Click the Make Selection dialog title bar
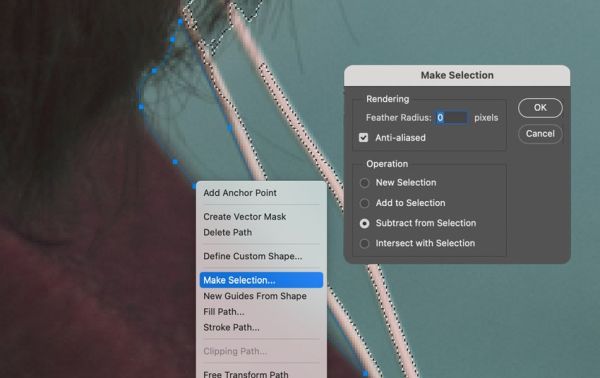This screenshot has height=378, width=600. click(x=457, y=75)
